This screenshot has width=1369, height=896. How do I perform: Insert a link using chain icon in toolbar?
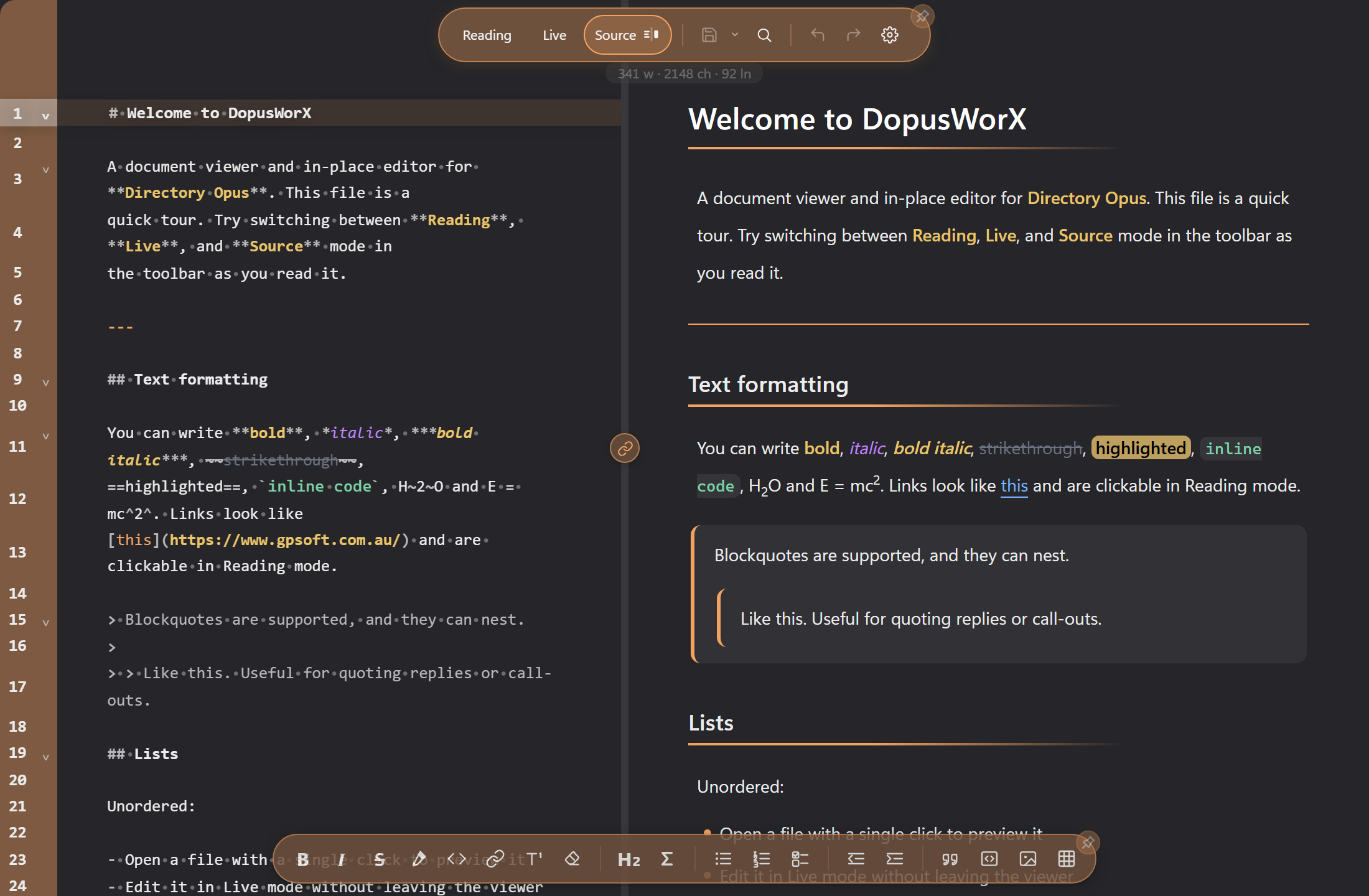coord(495,859)
